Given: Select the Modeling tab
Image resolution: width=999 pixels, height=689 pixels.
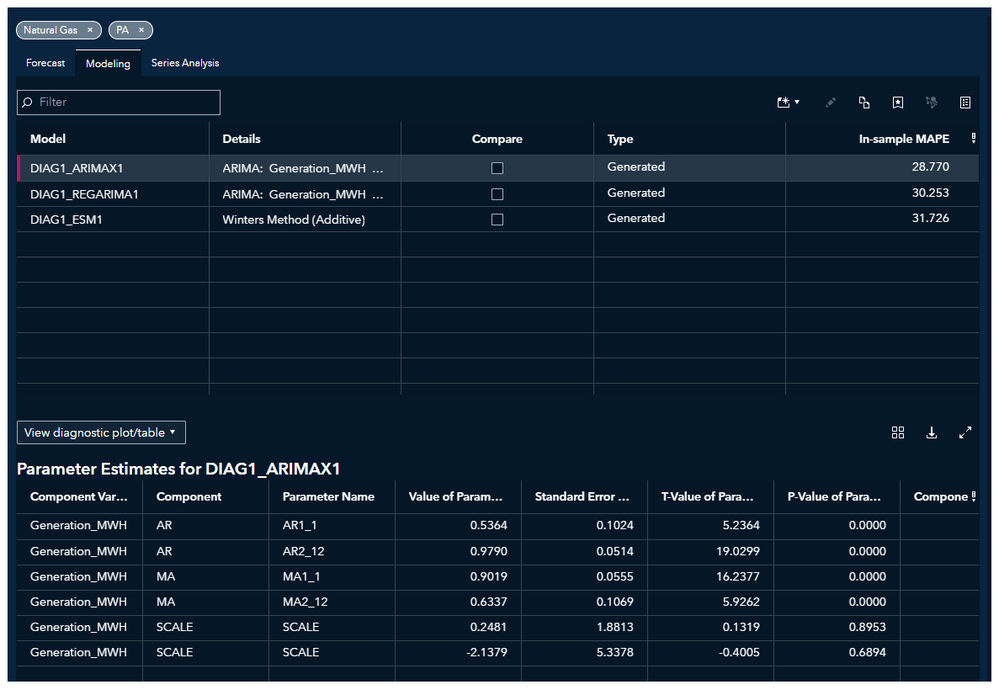Looking at the screenshot, I should pos(108,63).
